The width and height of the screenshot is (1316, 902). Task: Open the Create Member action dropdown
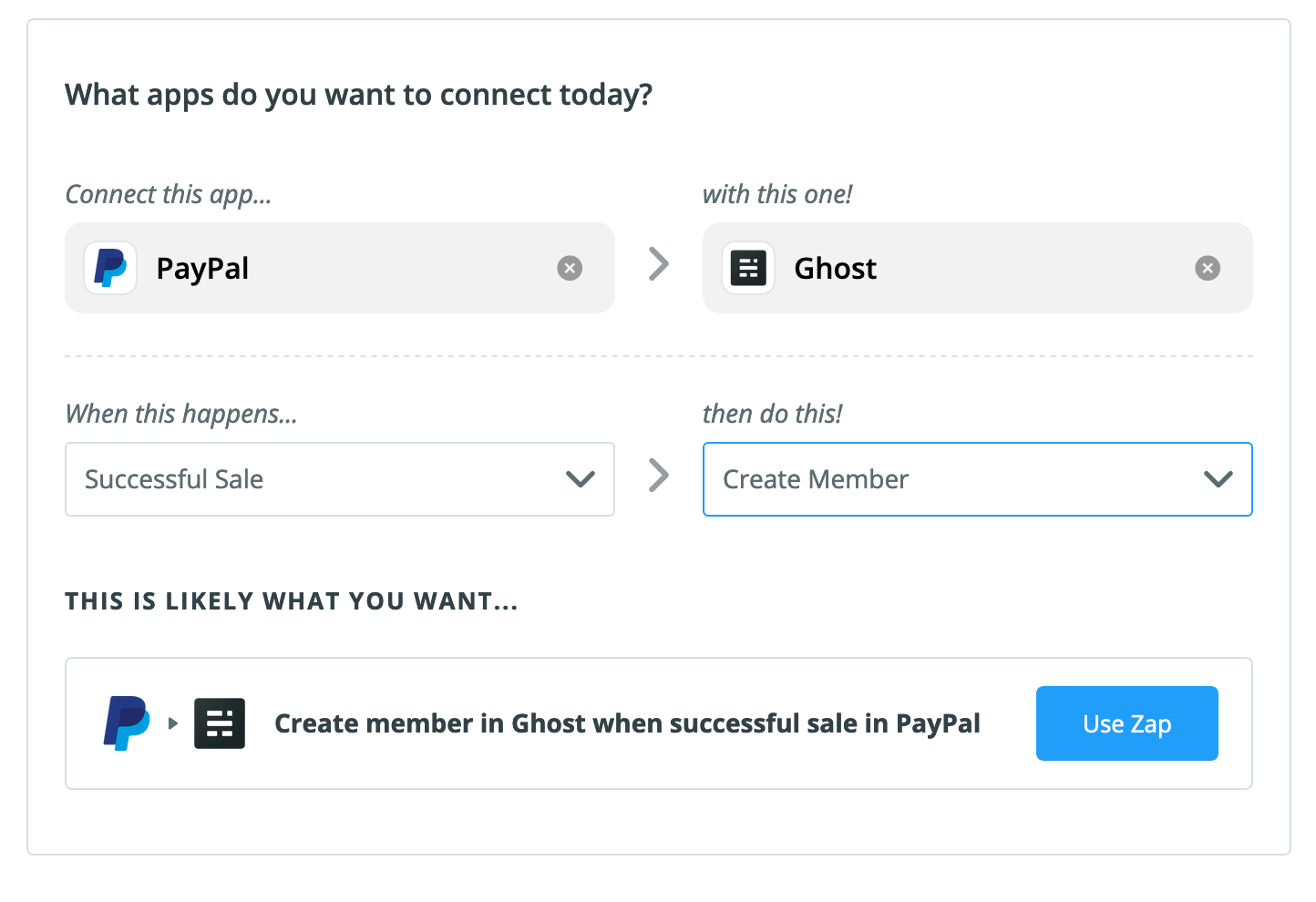coord(978,479)
